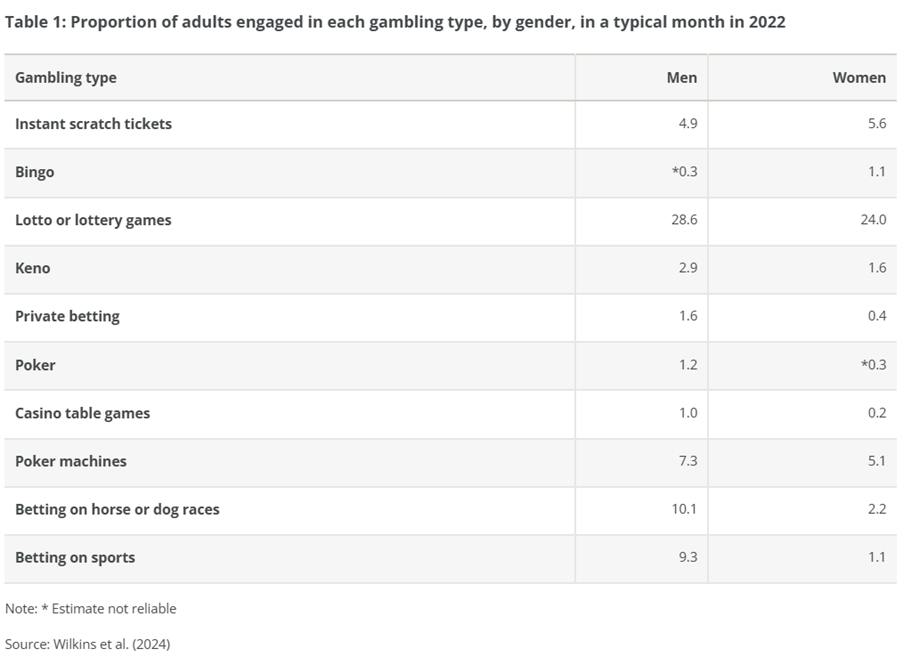903x657 pixels.
Task: Click the Women value 24.0 for Lotto
Action: click(872, 220)
